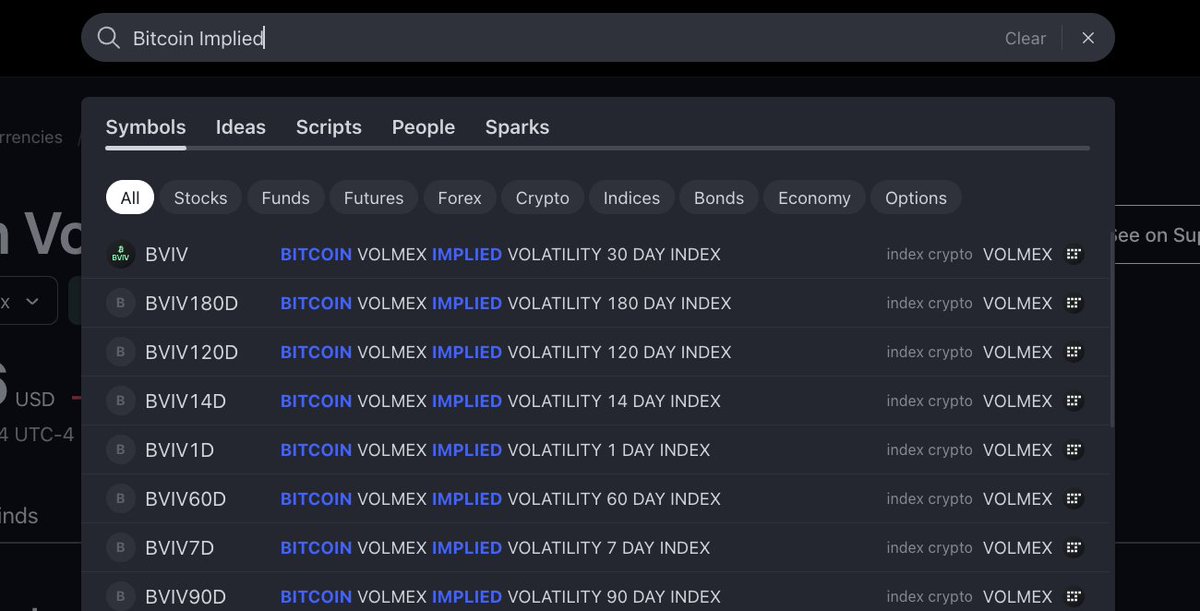This screenshot has width=1200, height=611.
Task: Click the BVIV120D row symbol icon
Action: pyautogui.click(x=121, y=352)
